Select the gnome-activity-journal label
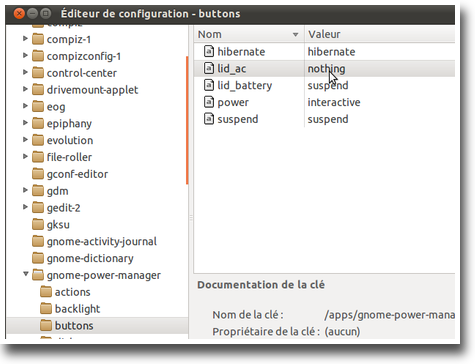 pos(102,241)
